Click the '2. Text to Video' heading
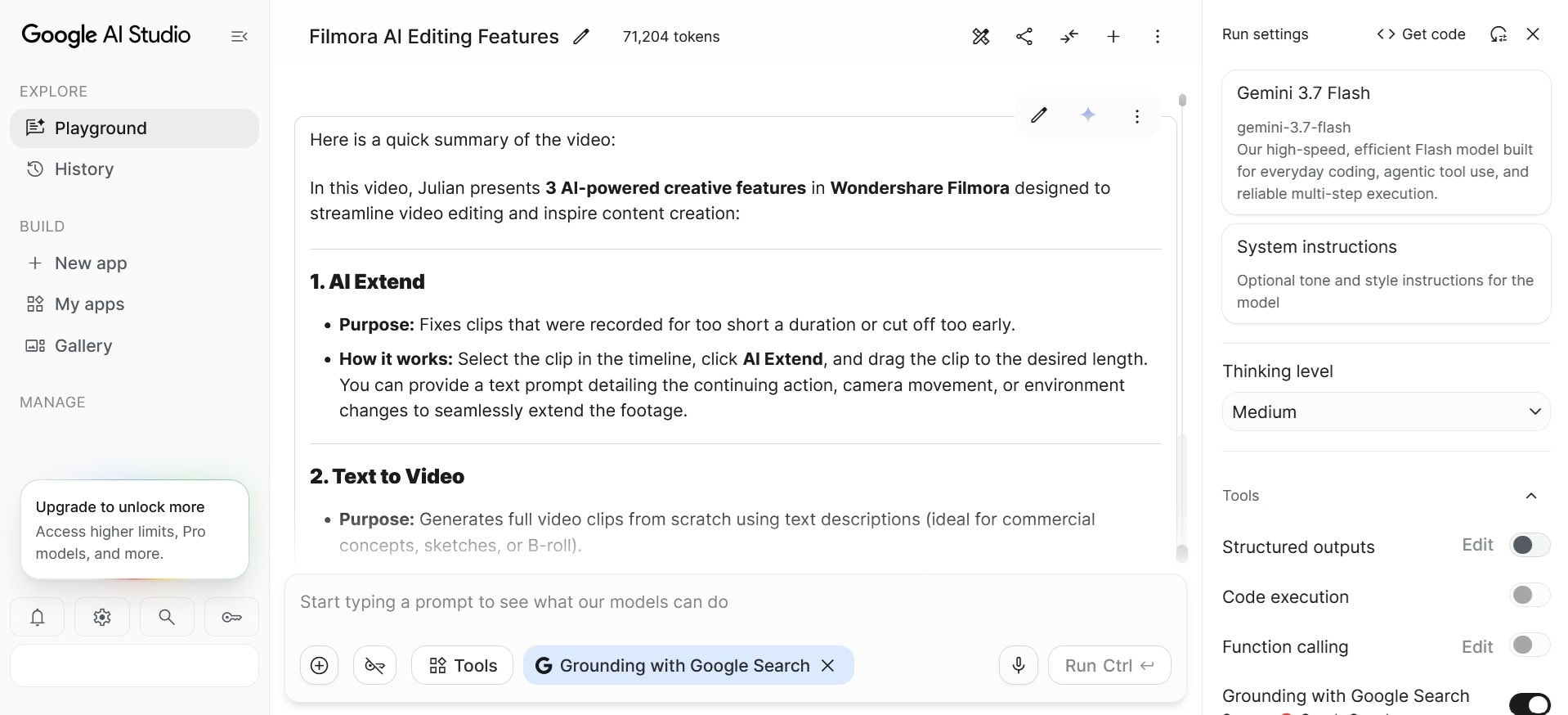Viewport: 1568px width, 715px height. pyautogui.click(x=387, y=476)
